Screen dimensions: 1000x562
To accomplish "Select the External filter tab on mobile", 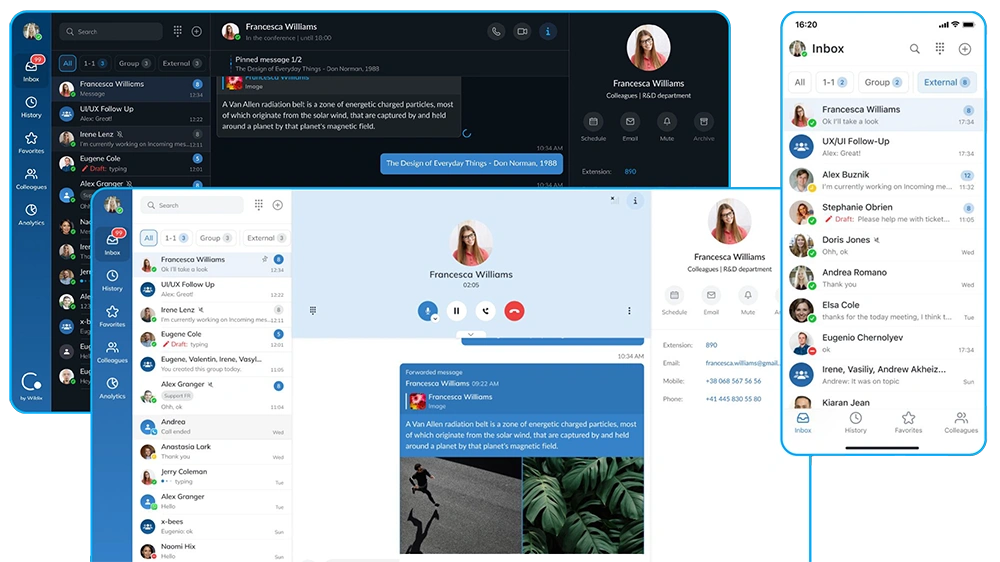I will point(946,82).
